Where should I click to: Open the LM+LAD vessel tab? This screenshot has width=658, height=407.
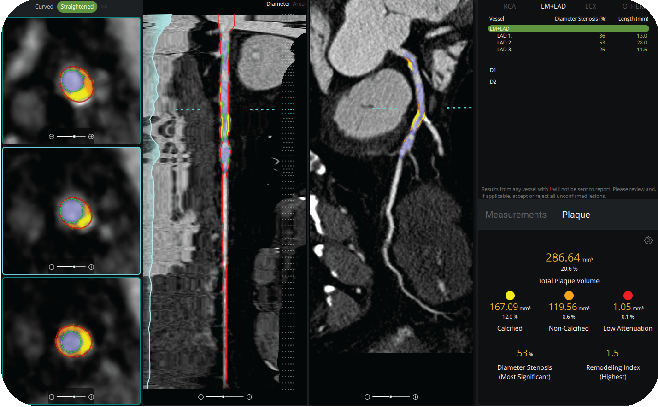pos(555,6)
